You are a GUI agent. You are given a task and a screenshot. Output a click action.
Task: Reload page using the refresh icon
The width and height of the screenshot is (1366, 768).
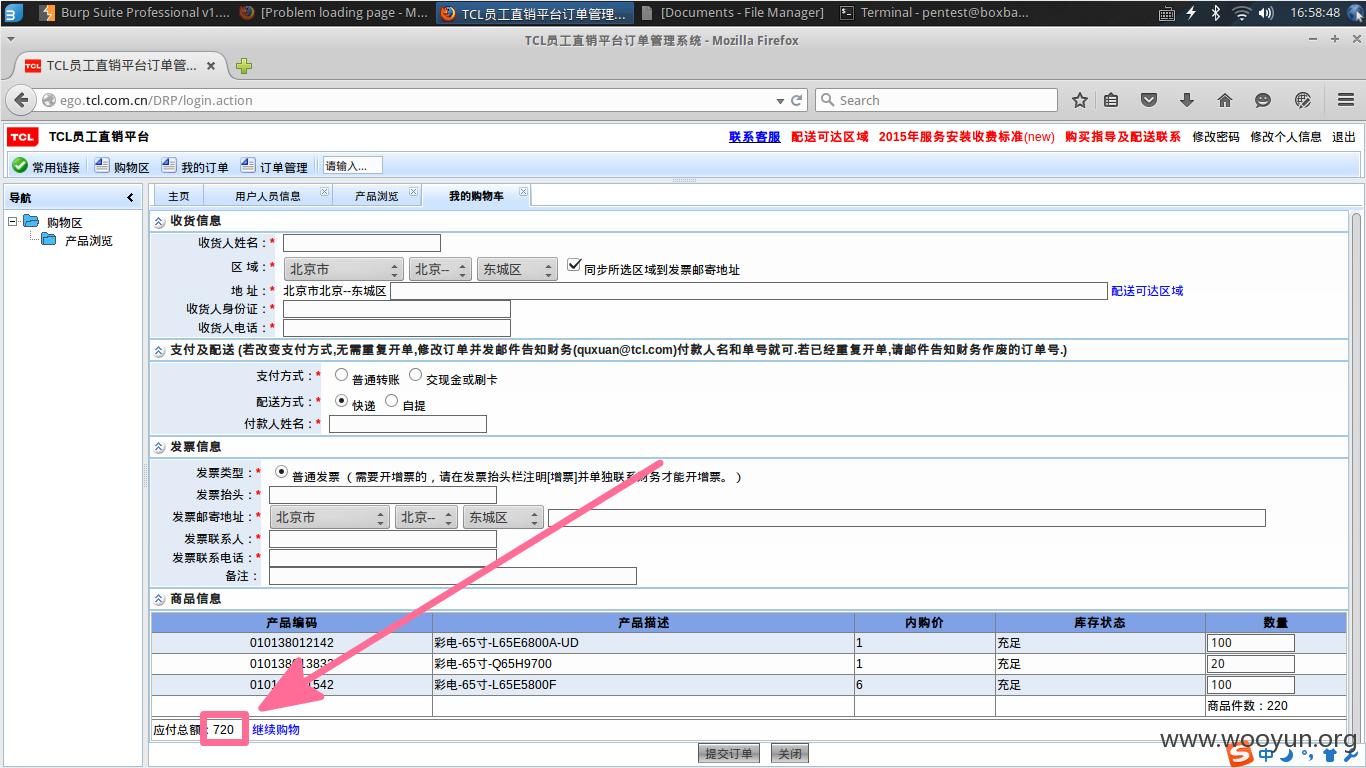[x=797, y=100]
